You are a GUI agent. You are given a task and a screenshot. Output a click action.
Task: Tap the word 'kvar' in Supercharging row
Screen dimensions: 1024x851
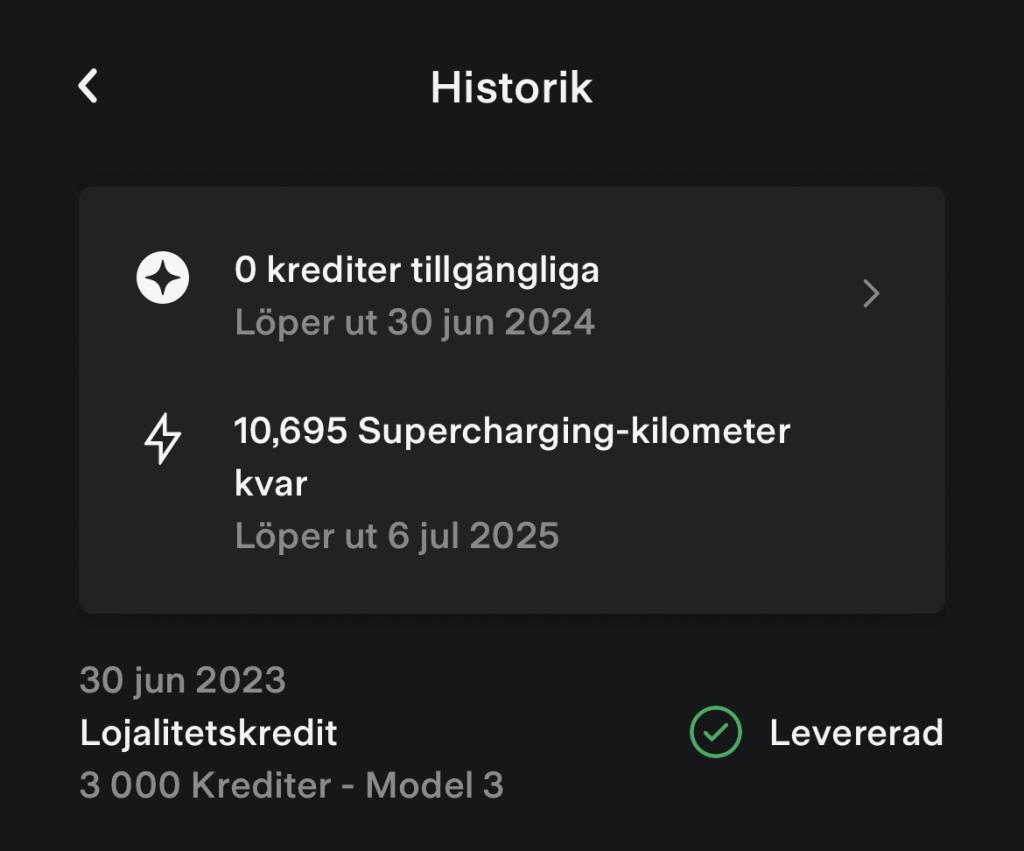(270, 484)
